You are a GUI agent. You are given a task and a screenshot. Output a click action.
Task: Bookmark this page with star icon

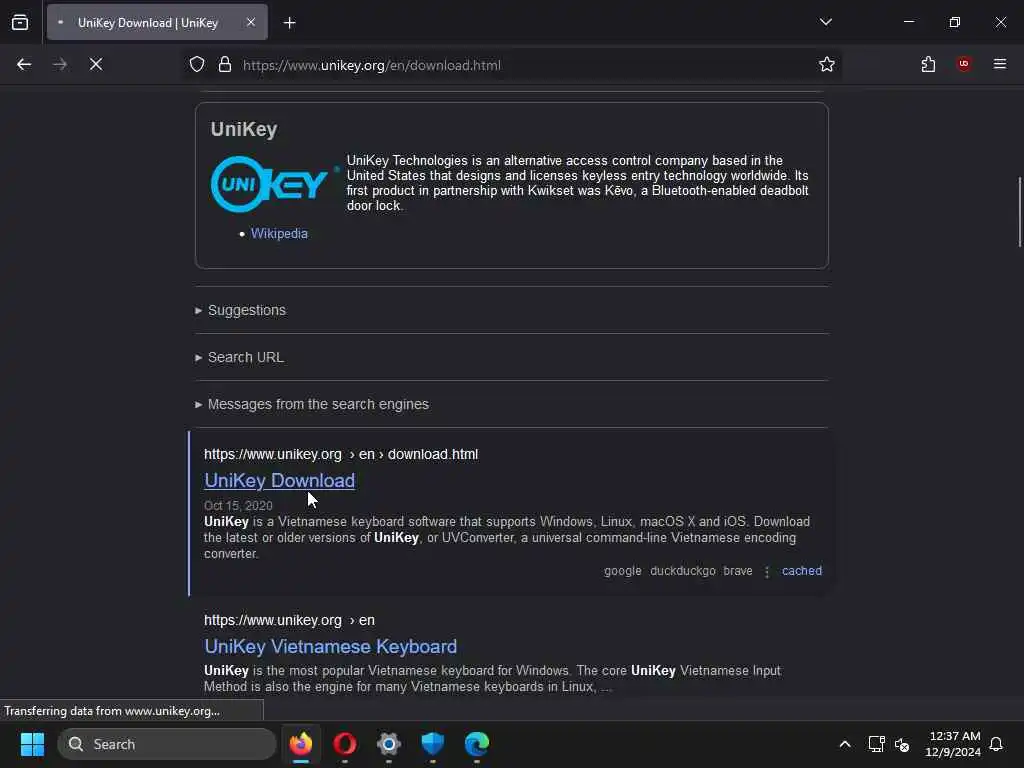[827, 64]
